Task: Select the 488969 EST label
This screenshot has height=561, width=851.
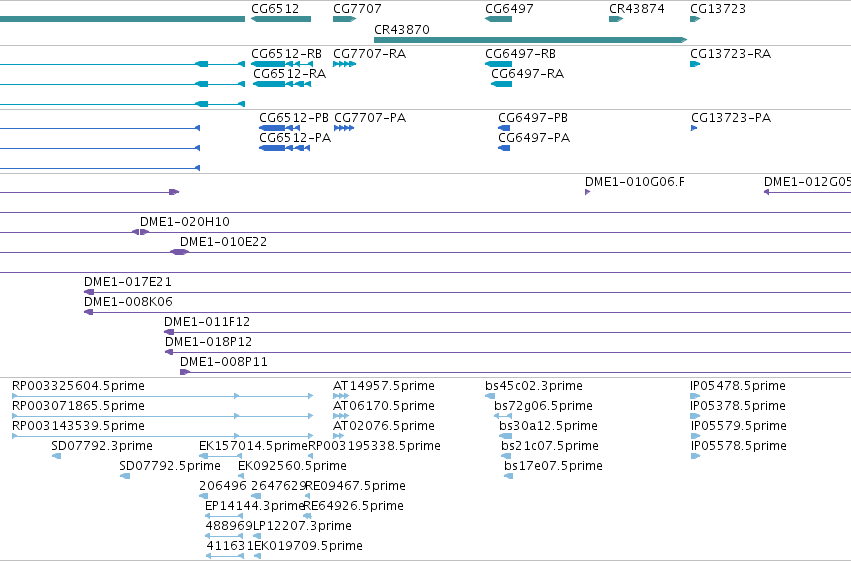Action: (229, 527)
